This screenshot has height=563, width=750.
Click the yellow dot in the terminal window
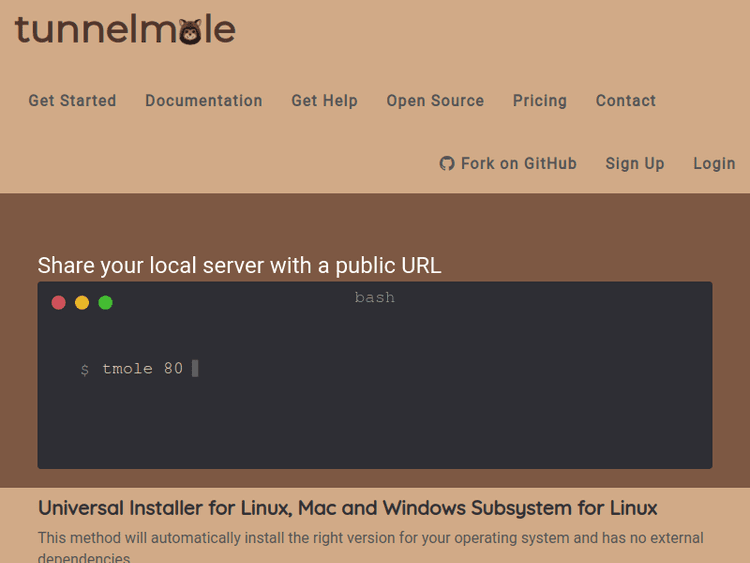click(x=82, y=302)
